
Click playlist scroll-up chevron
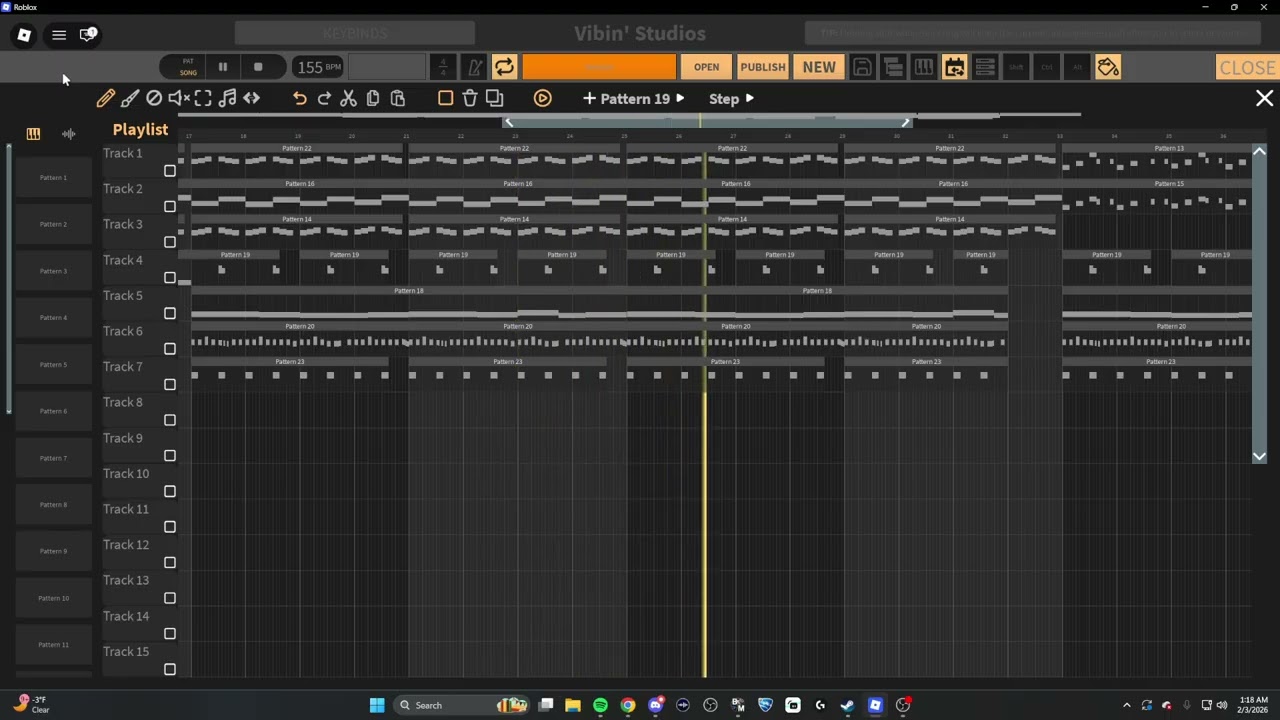(1259, 151)
